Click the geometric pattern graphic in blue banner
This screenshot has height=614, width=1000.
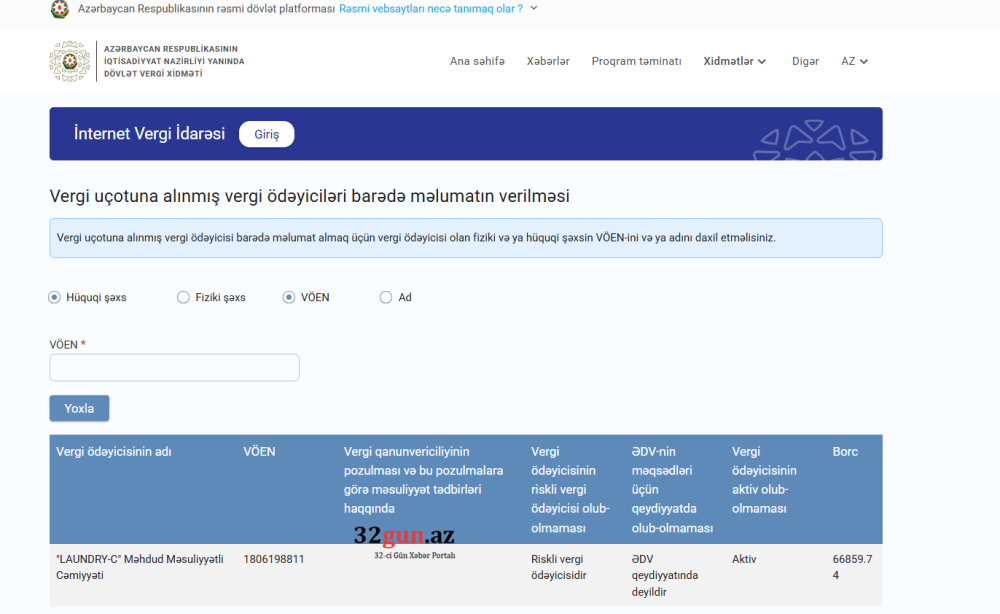[x=817, y=140]
